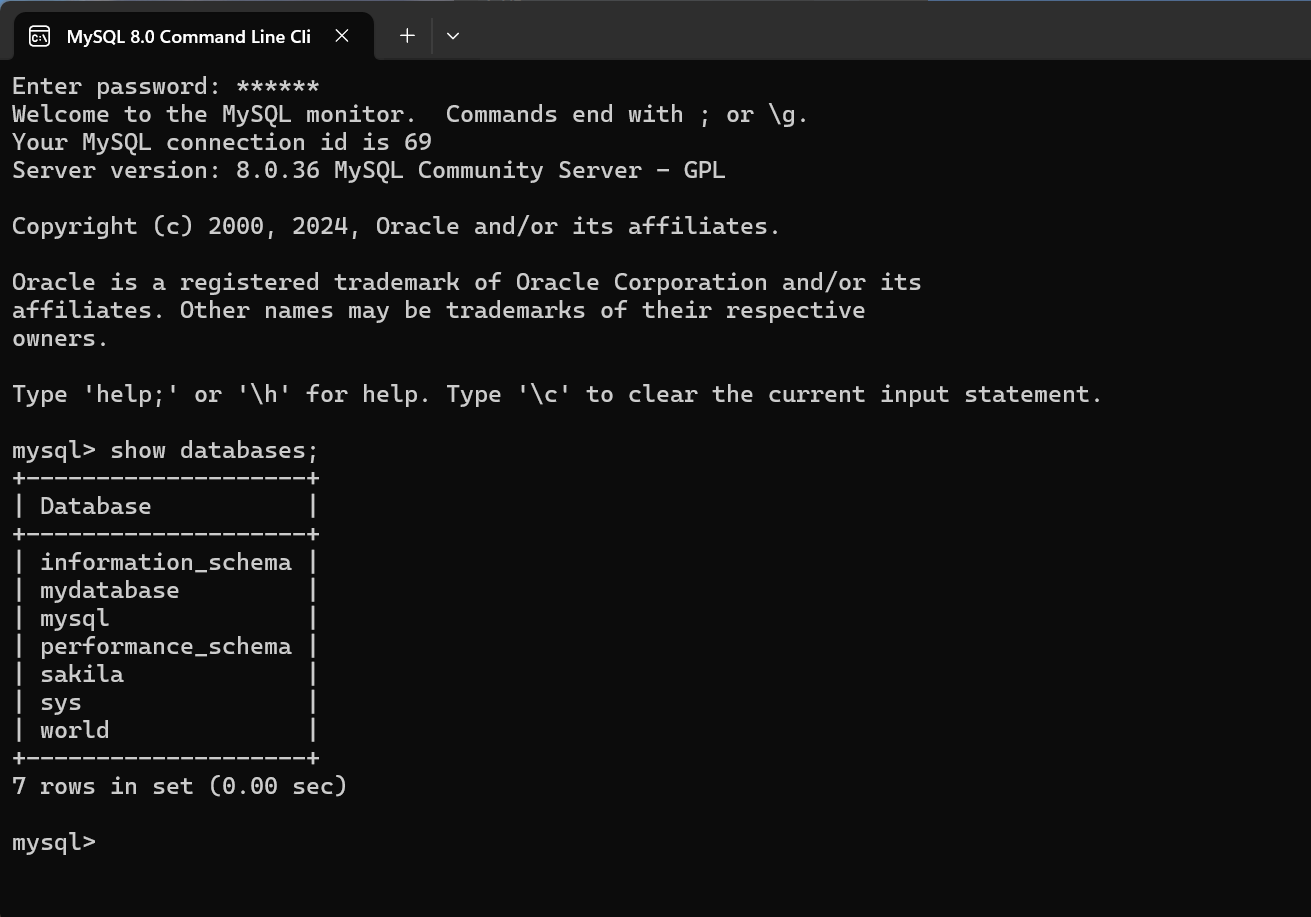Click the 'owners.' text line
Image resolution: width=1311 pixels, height=917 pixels.
click(x=60, y=339)
